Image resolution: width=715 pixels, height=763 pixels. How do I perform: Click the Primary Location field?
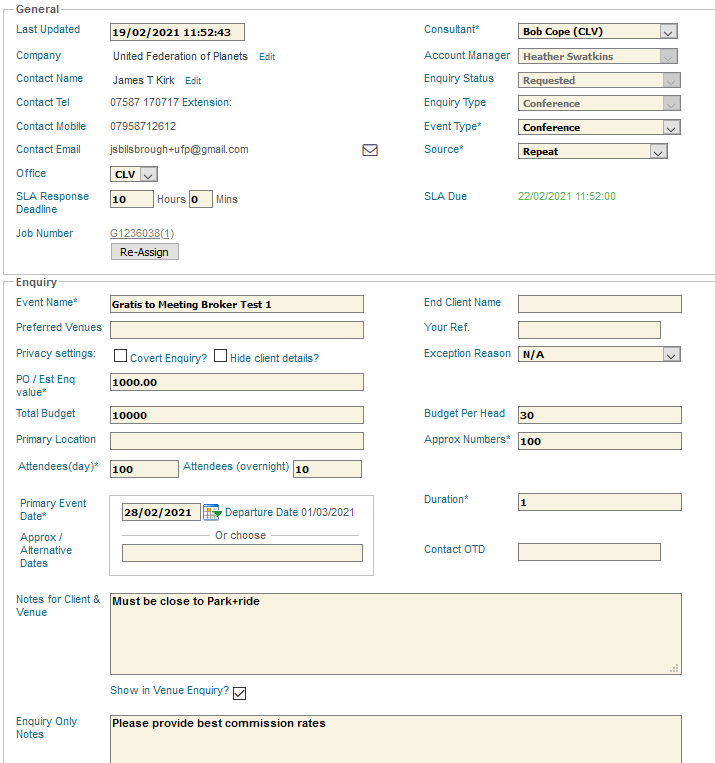click(x=237, y=441)
